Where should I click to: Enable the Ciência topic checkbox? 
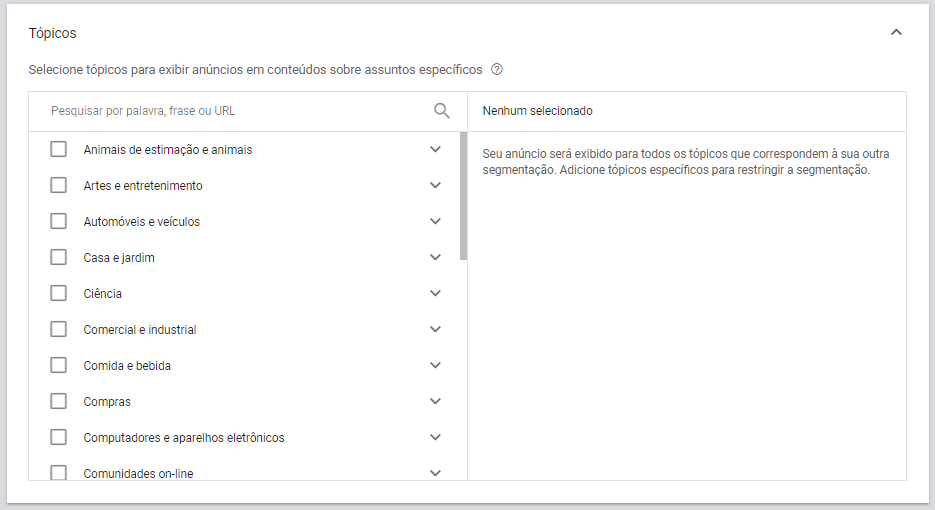point(58,293)
